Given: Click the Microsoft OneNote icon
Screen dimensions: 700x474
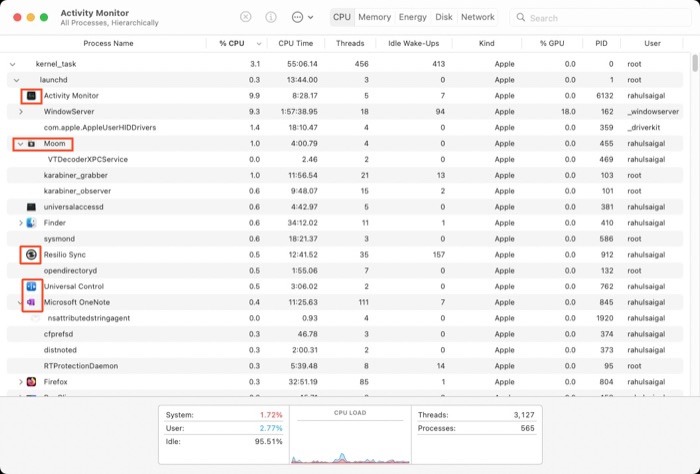Looking at the screenshot, I should coord(31,302).
